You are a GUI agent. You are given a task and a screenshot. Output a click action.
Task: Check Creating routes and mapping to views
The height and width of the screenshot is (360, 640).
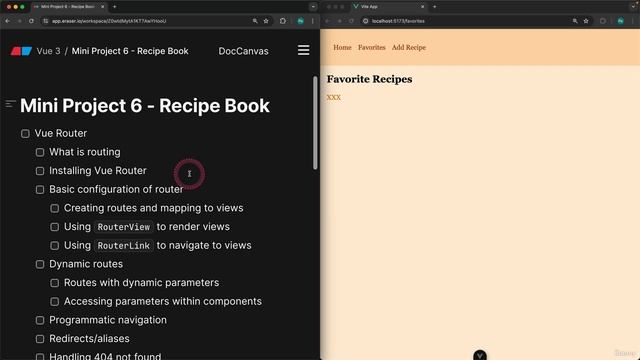click(55, 208)
